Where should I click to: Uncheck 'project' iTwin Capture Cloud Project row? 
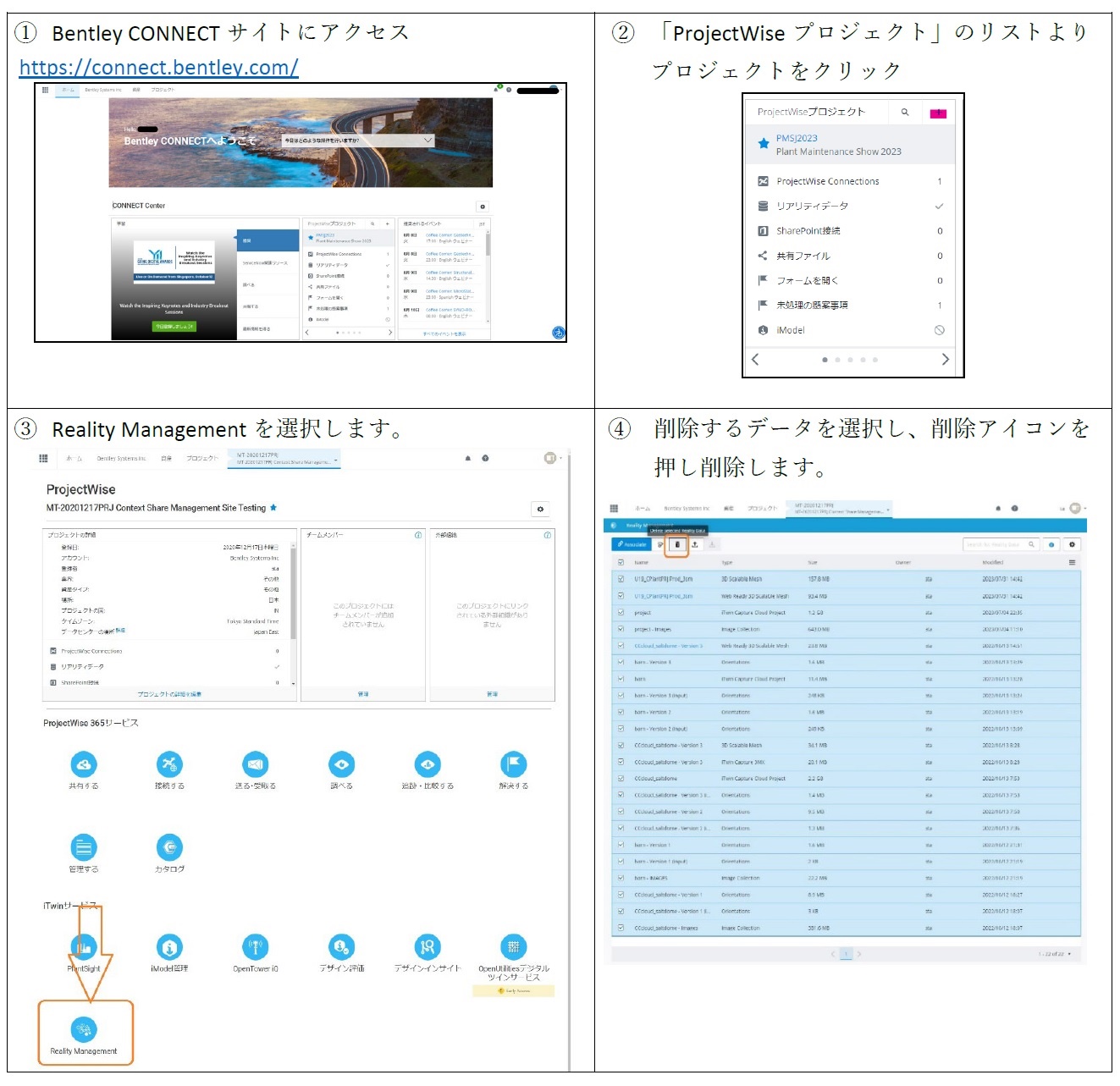click(621, 612)
